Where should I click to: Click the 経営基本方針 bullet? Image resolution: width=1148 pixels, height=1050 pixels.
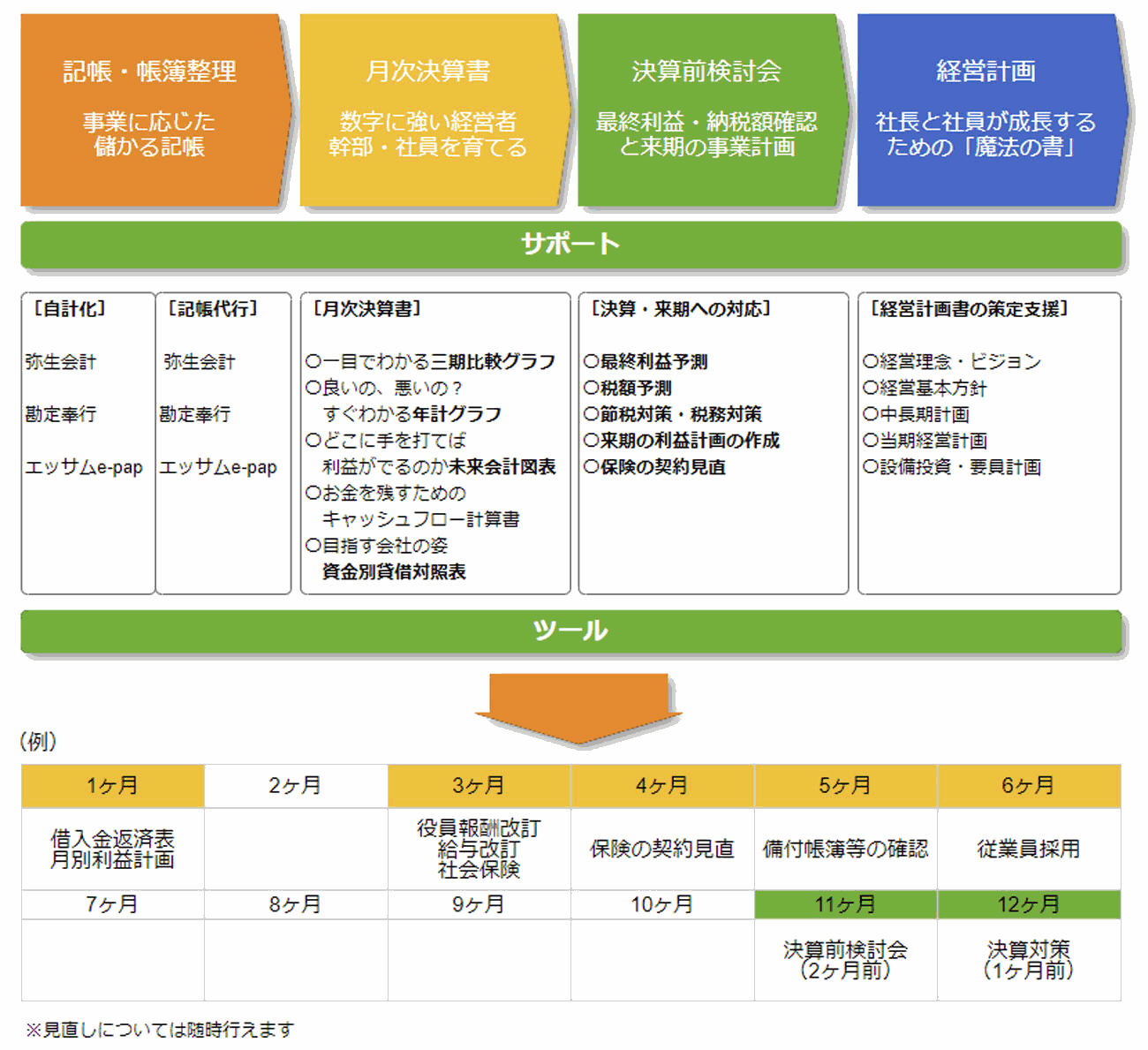tap(925, 388)
